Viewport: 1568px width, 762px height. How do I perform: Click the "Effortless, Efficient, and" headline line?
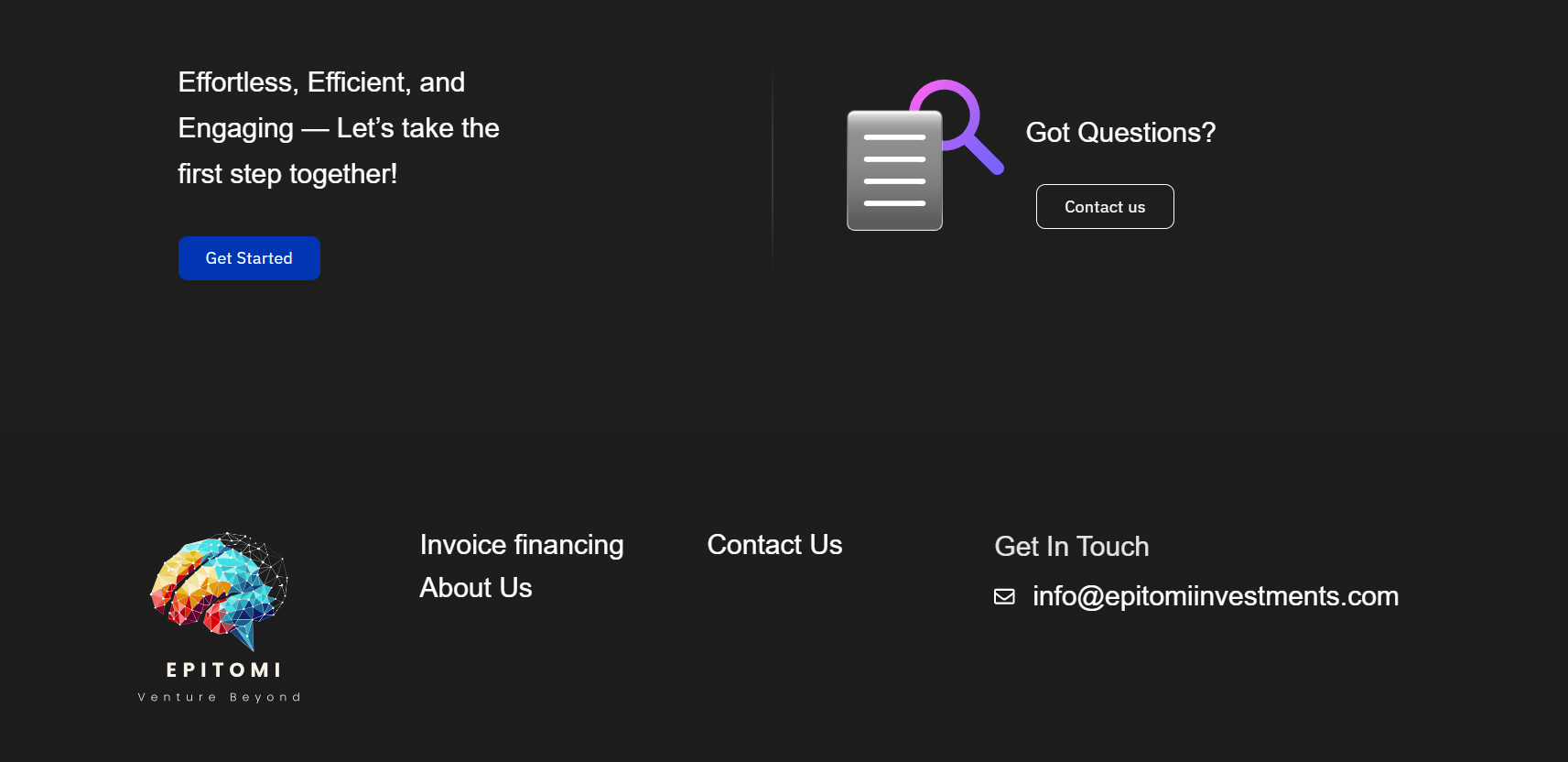tap(321, 82)
